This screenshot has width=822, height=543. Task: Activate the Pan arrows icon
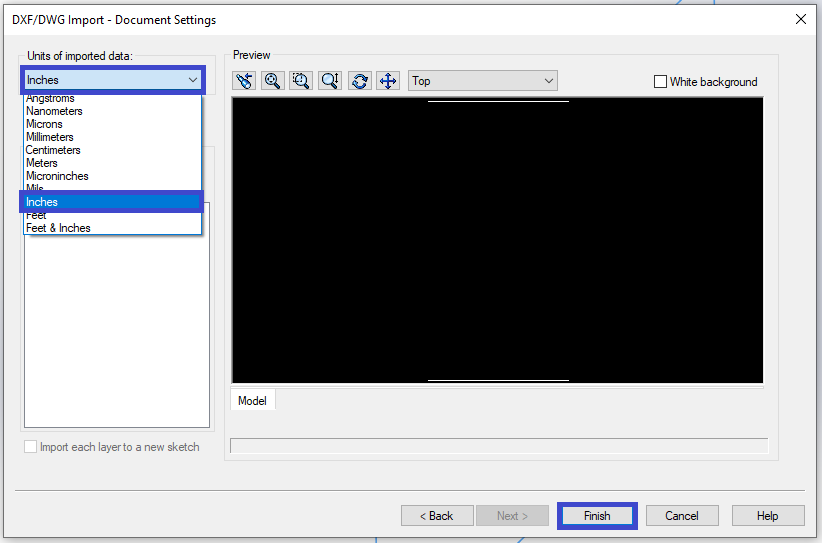[x=388, y=81]
